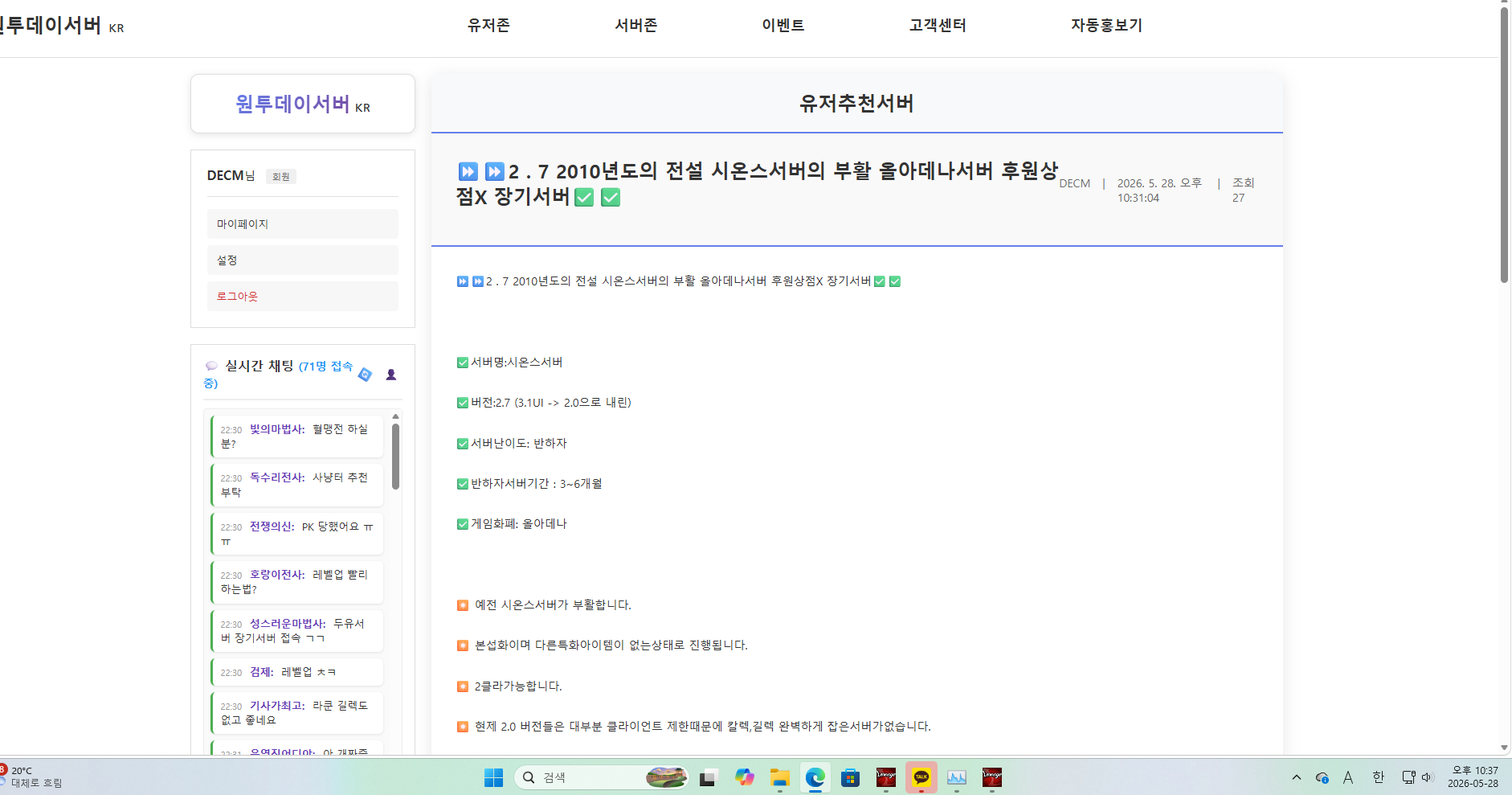Show hidden system tray icons

tap(1296, 777)
